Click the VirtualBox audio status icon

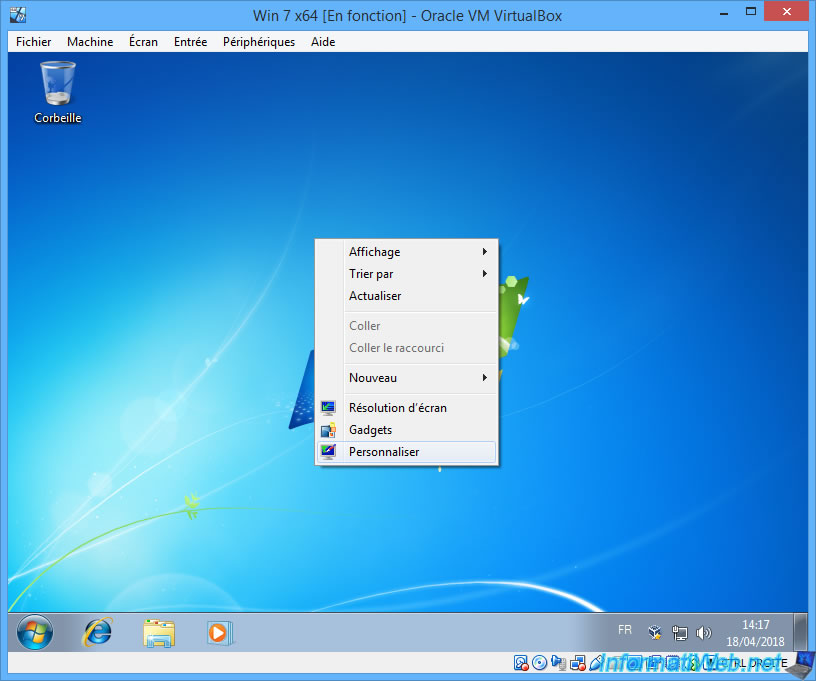pos(558,662)
